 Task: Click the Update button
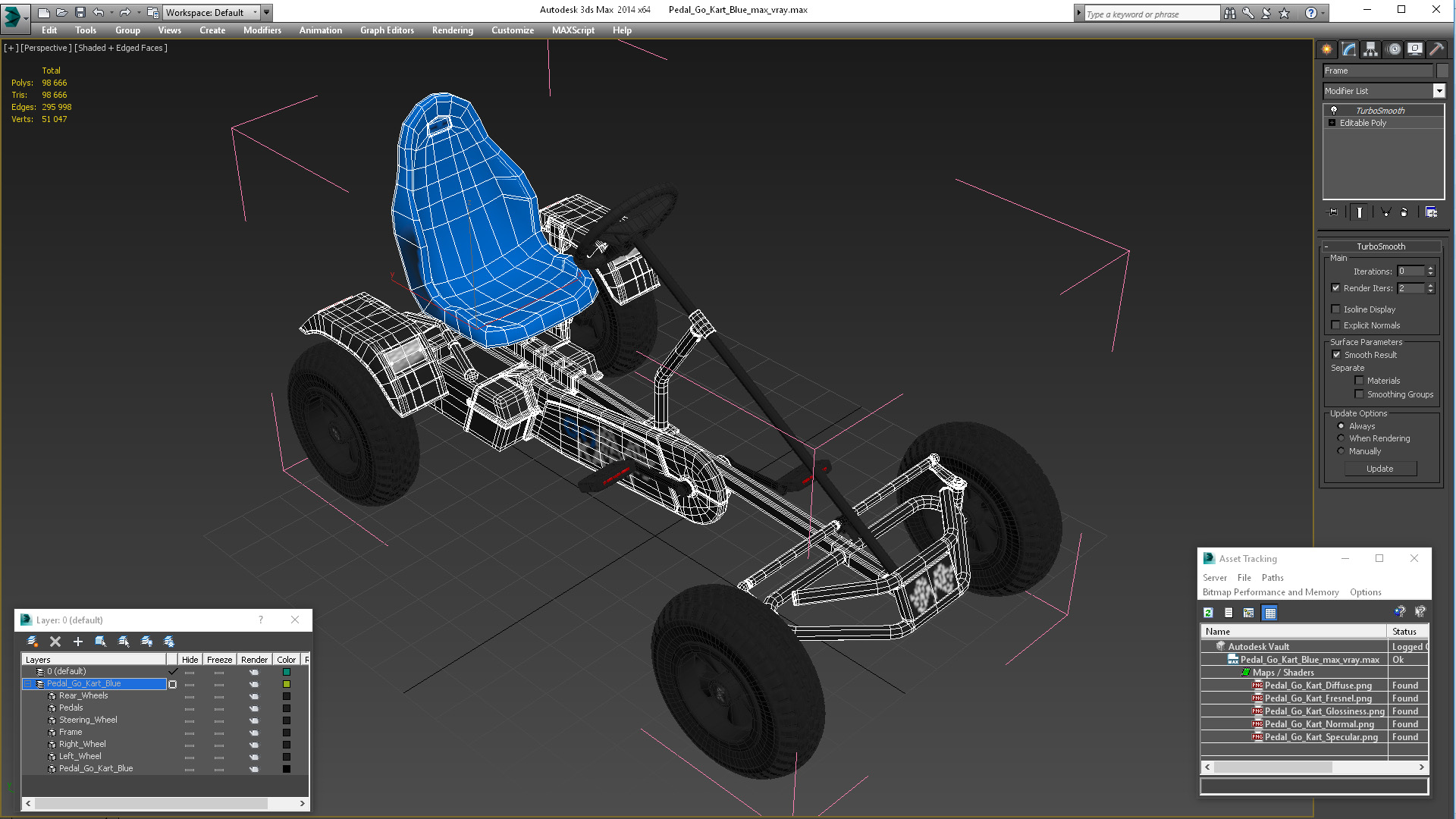point(1379,469)
